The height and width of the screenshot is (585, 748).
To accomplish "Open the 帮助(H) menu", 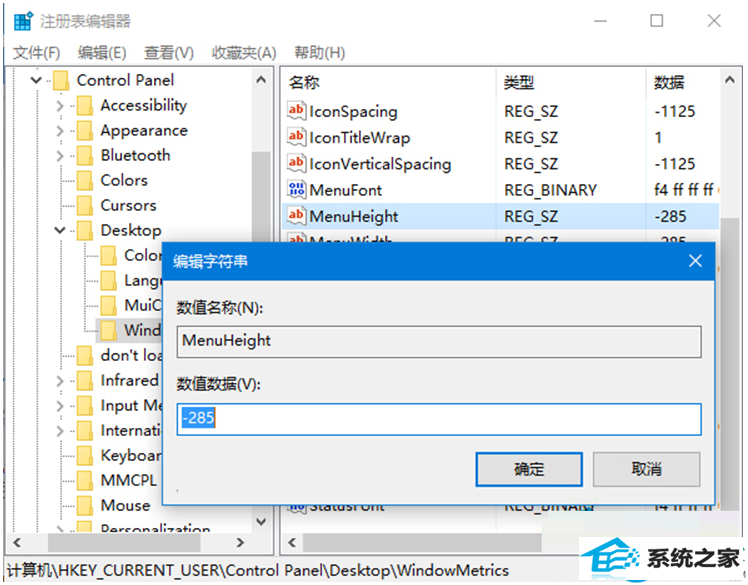I will tap(320, 52).
